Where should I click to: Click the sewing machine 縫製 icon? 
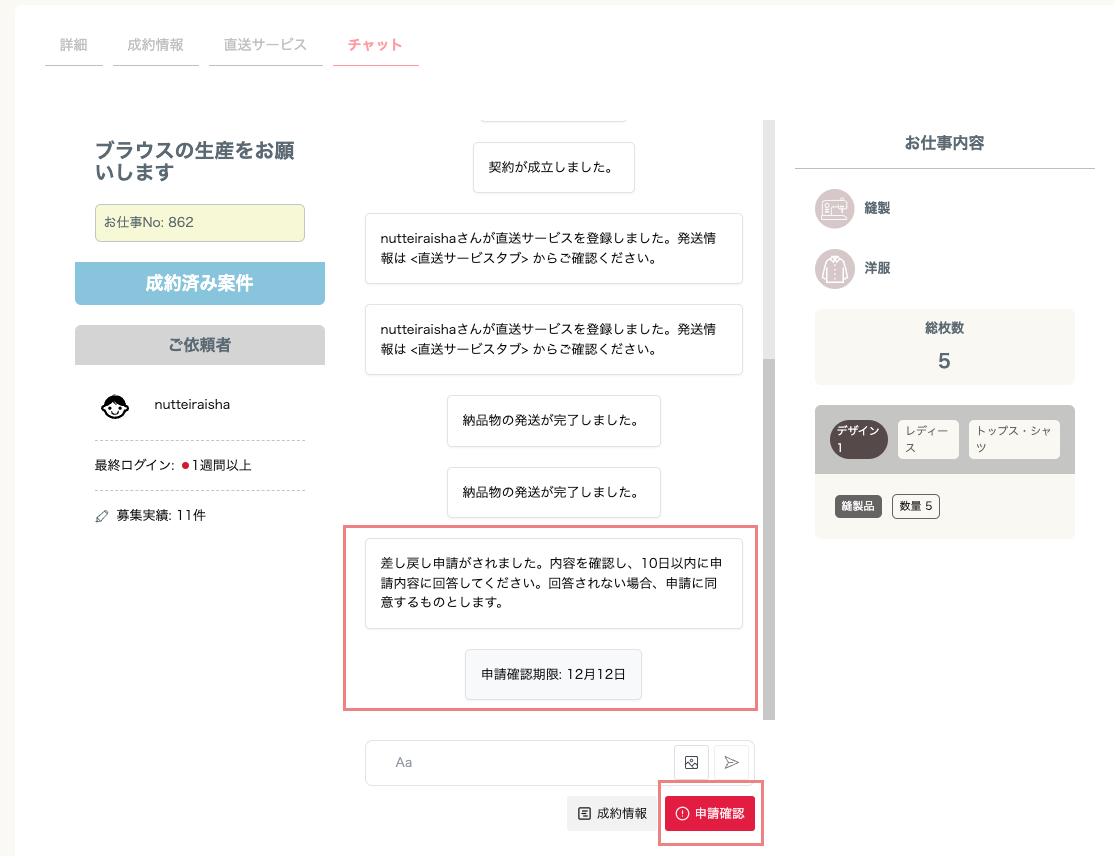[834, 208]
